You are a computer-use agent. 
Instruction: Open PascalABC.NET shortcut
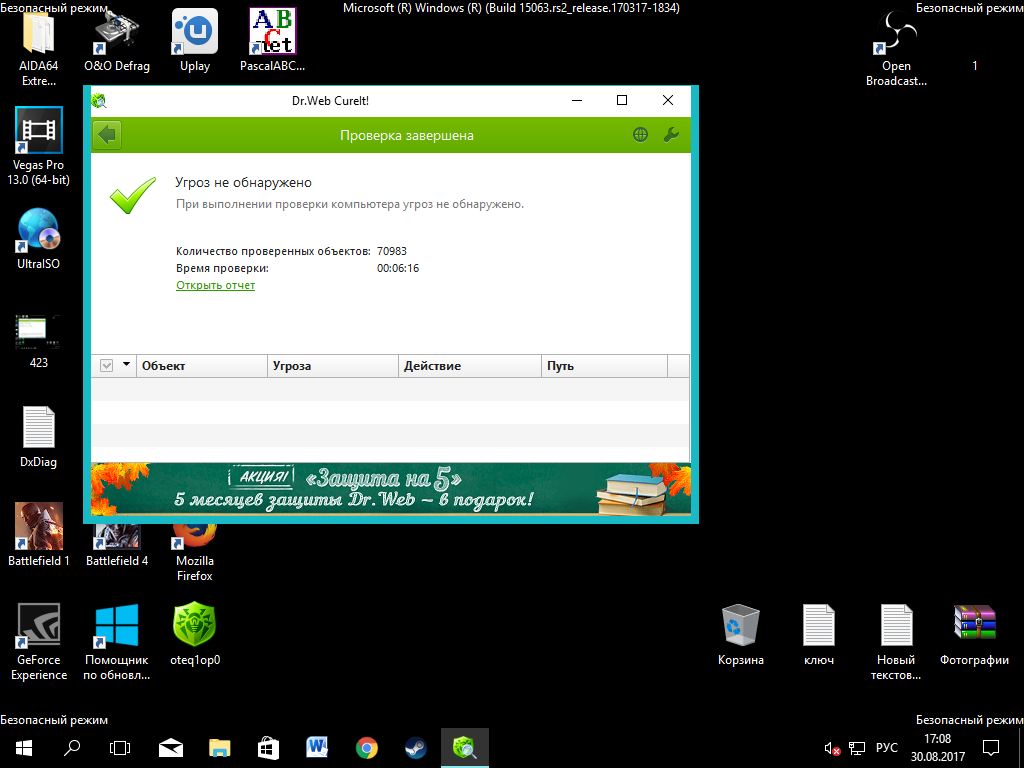pyautogui.click(x=272, y=40)
